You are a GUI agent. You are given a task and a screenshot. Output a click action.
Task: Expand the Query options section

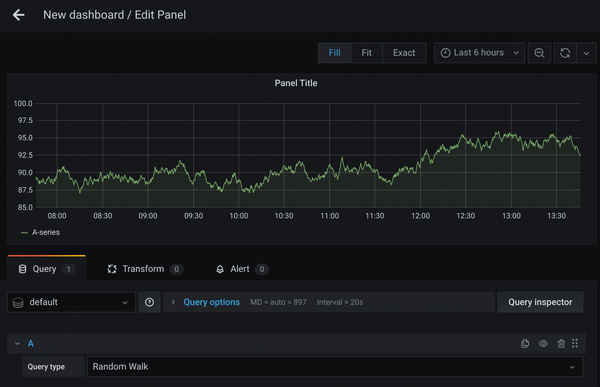coord(211,302)
